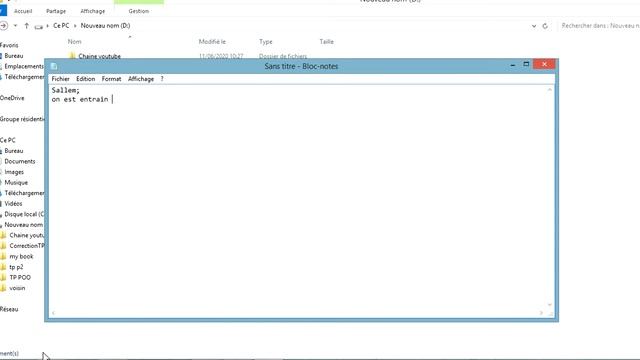Click Ce PC in the address bar
Image resolution: width=640 pixels, height=360 pixels.
pos(61,25)
